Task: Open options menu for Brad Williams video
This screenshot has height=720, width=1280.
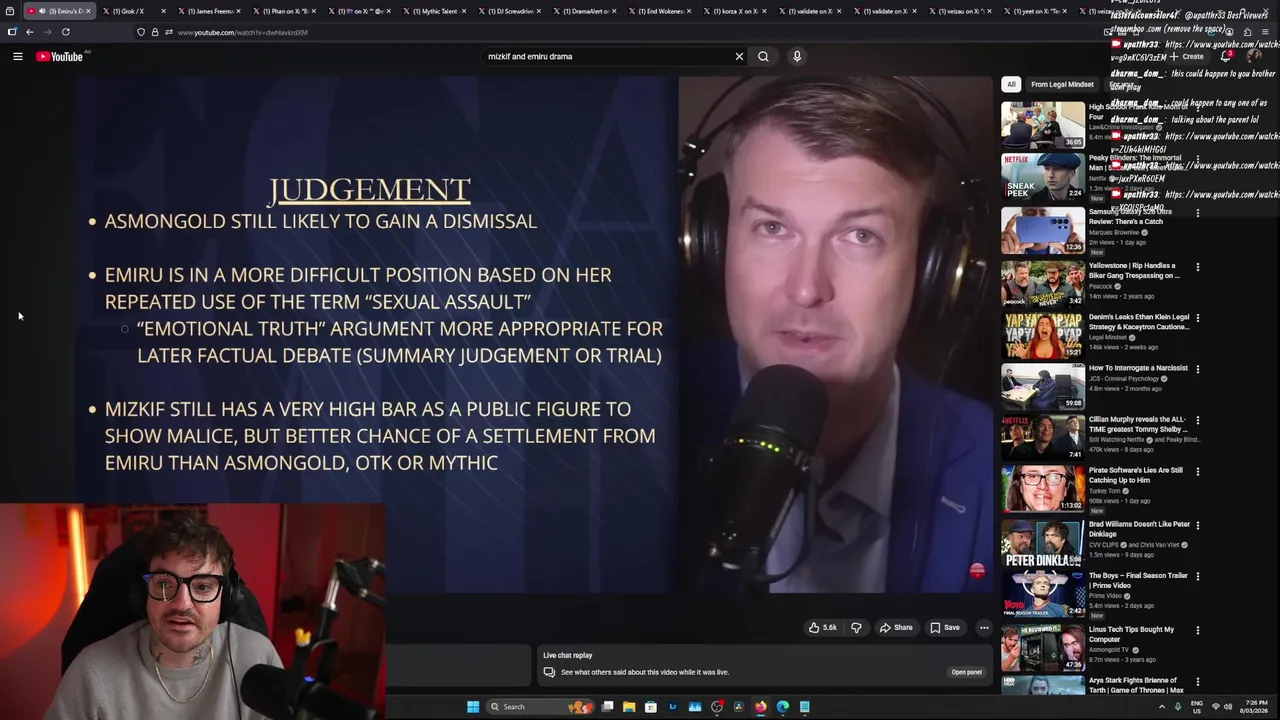Action: coord(1198,525)
